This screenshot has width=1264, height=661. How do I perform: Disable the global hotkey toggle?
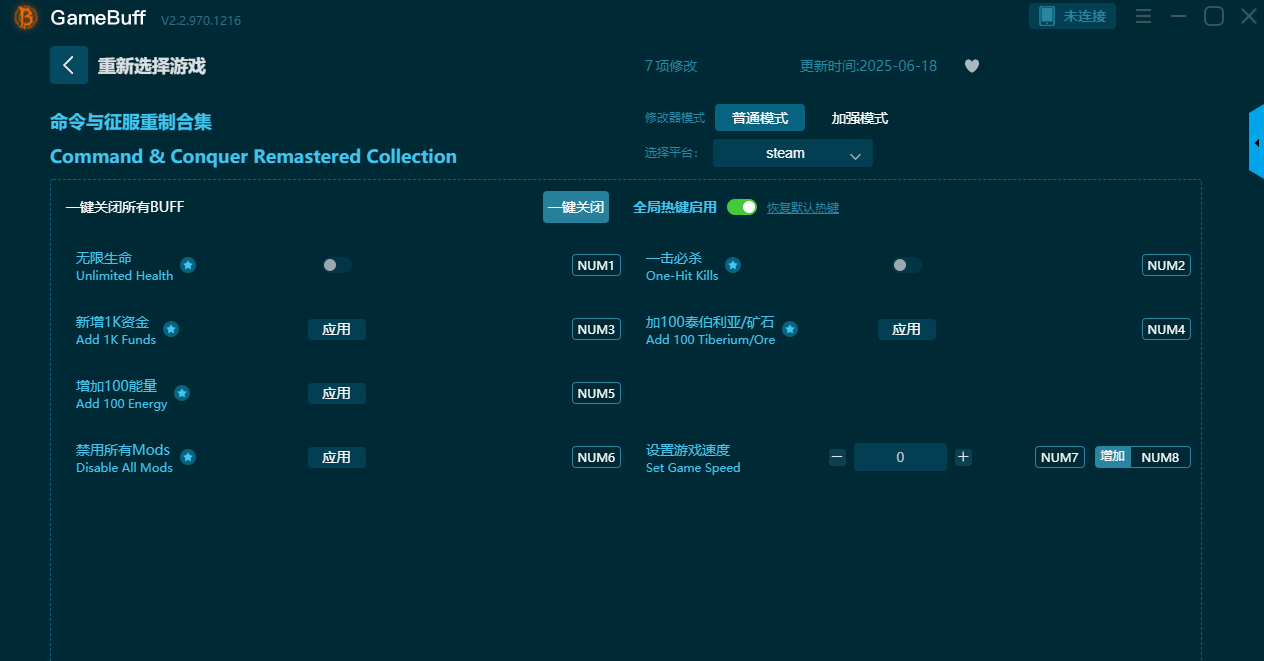742,207
